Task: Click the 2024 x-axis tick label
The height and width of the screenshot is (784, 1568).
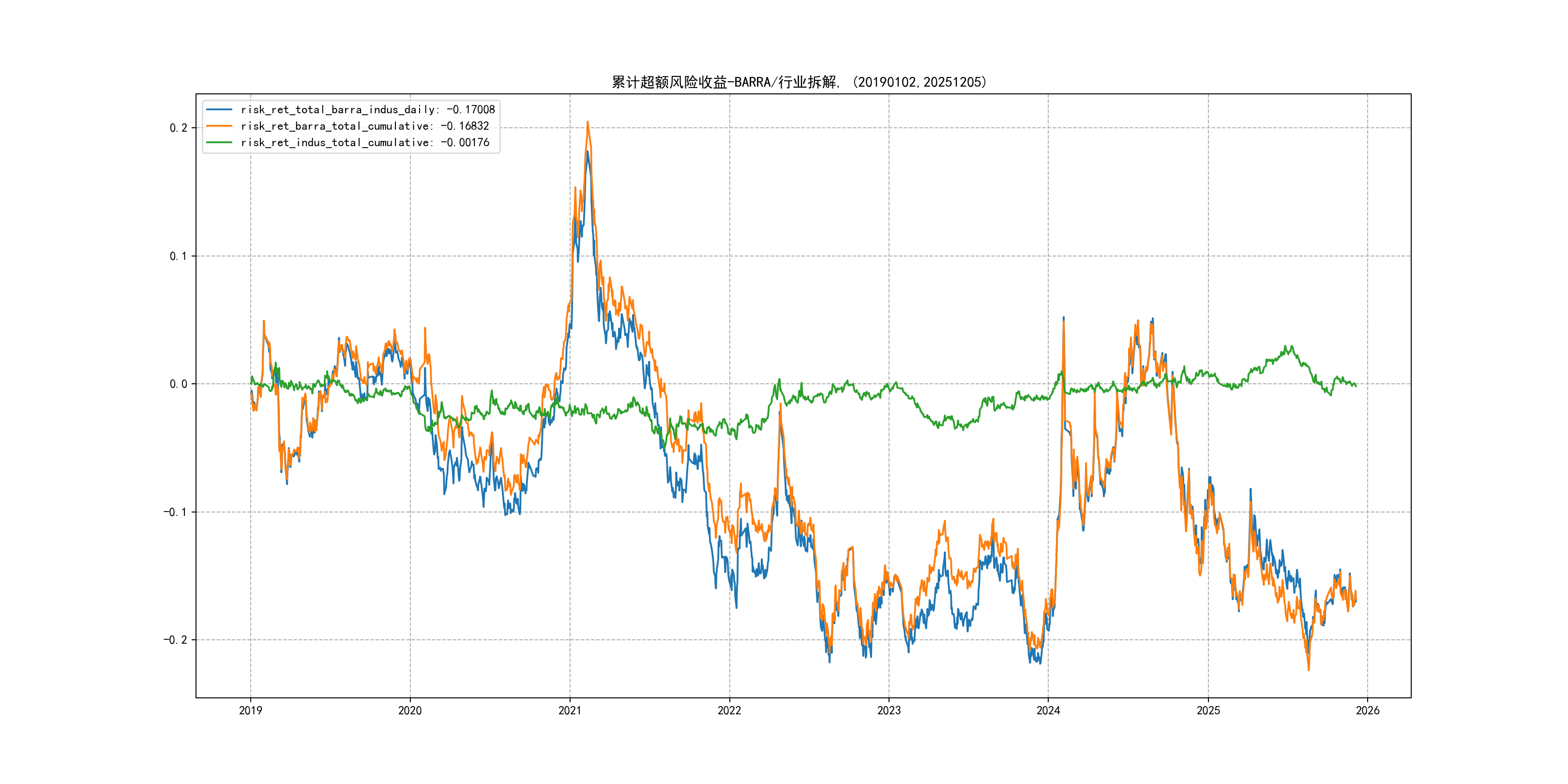Action: point(1048,710)
